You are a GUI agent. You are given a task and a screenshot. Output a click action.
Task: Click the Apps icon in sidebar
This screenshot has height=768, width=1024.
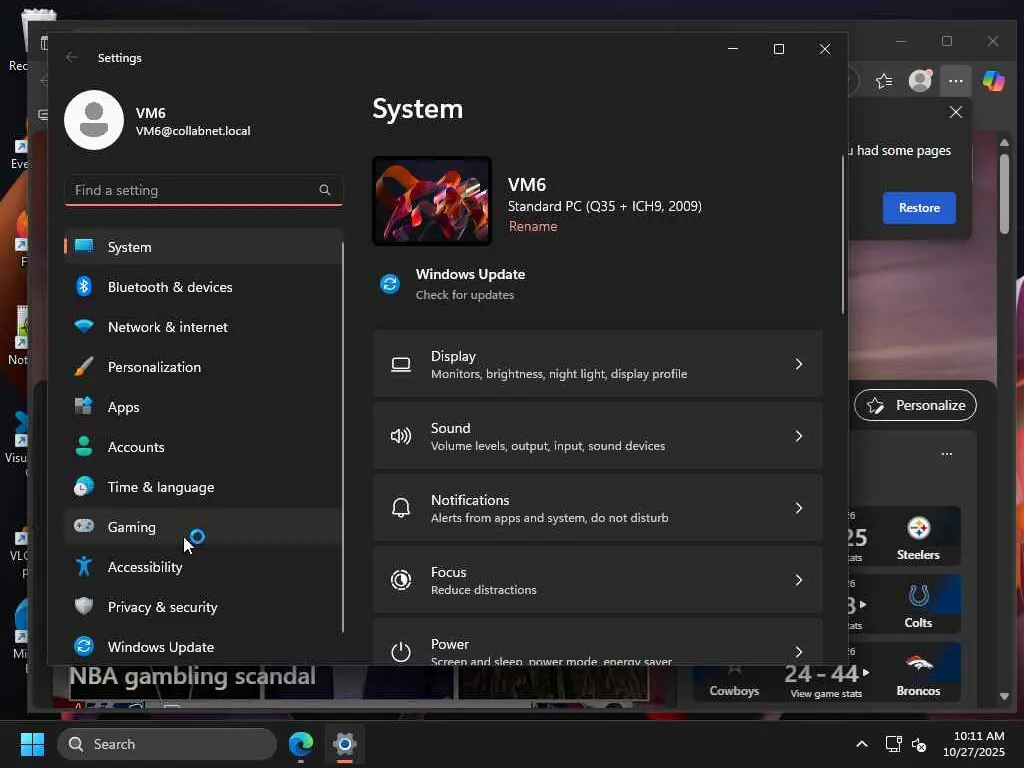84,406
